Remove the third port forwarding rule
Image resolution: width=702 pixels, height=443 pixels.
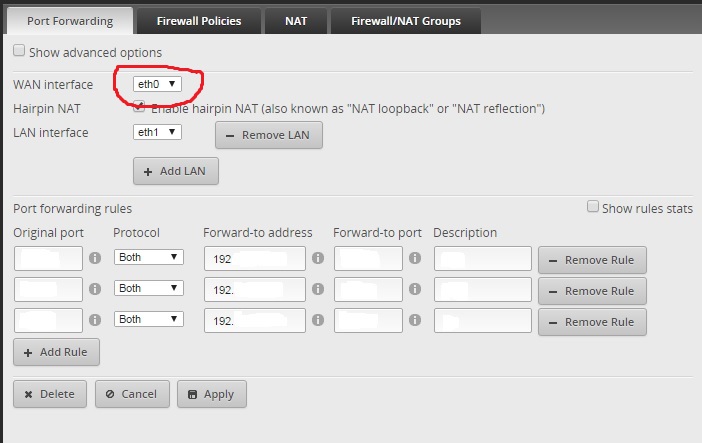point(592,322)
